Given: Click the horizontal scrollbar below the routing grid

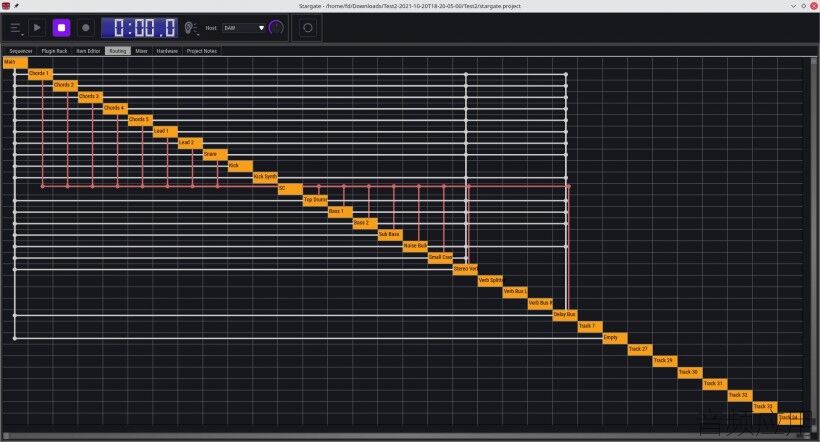Looking at the screenshot, I should point(405,435).
